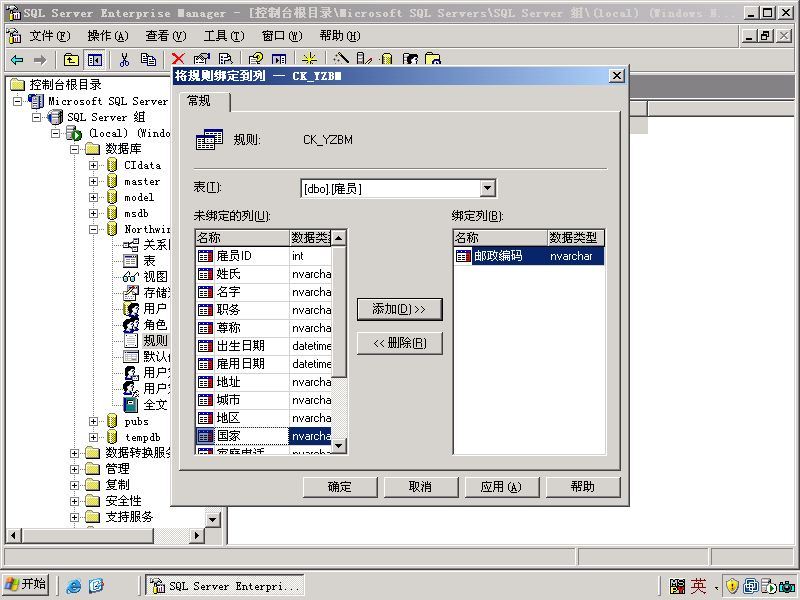Open the 工具(T) menu

(224, 36)
